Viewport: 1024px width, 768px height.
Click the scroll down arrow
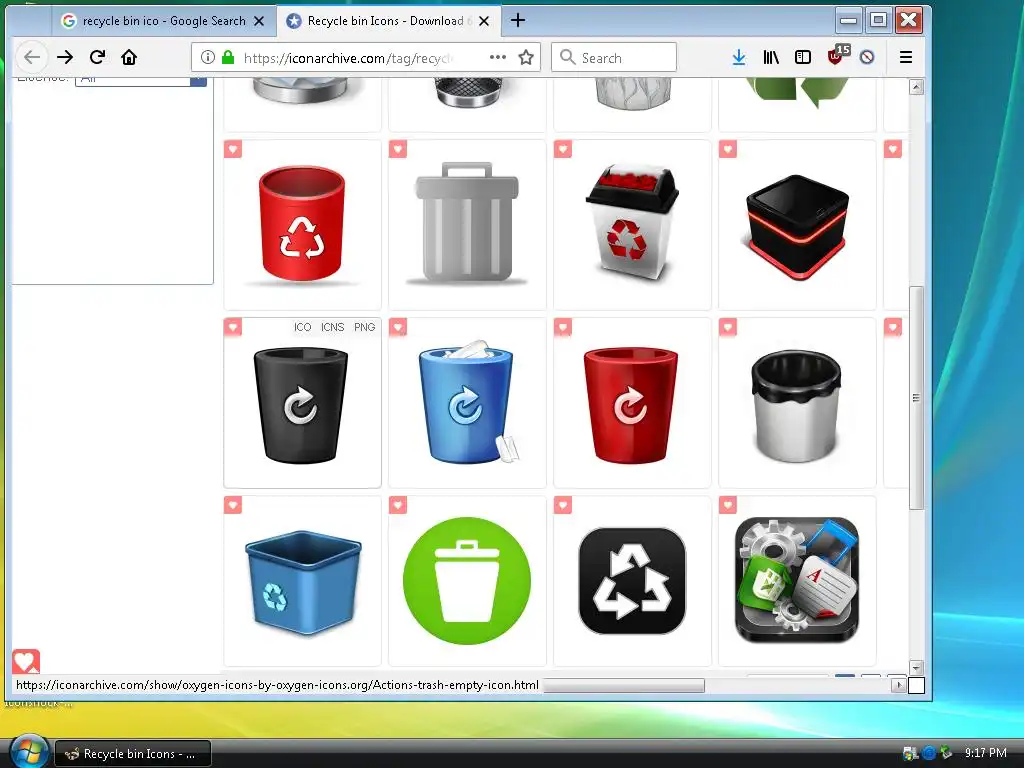[x=916, y=667]
